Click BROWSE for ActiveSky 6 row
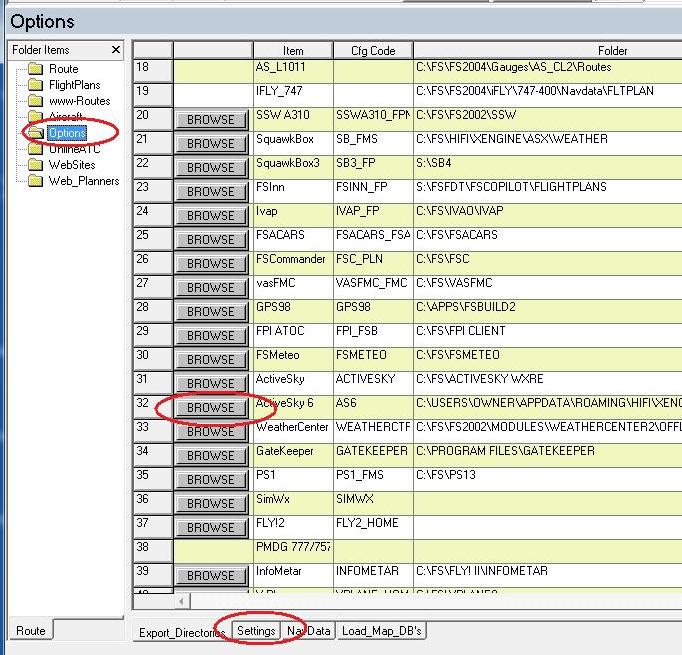The width and height of the screenshot is (682, 655). click(211, 408)
